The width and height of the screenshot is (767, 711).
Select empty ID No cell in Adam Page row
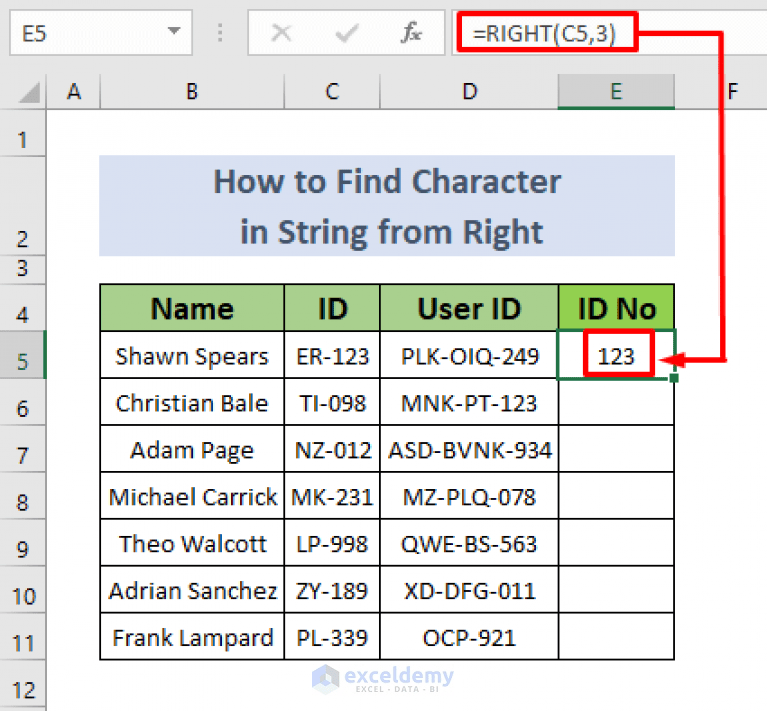click(616, 449)
